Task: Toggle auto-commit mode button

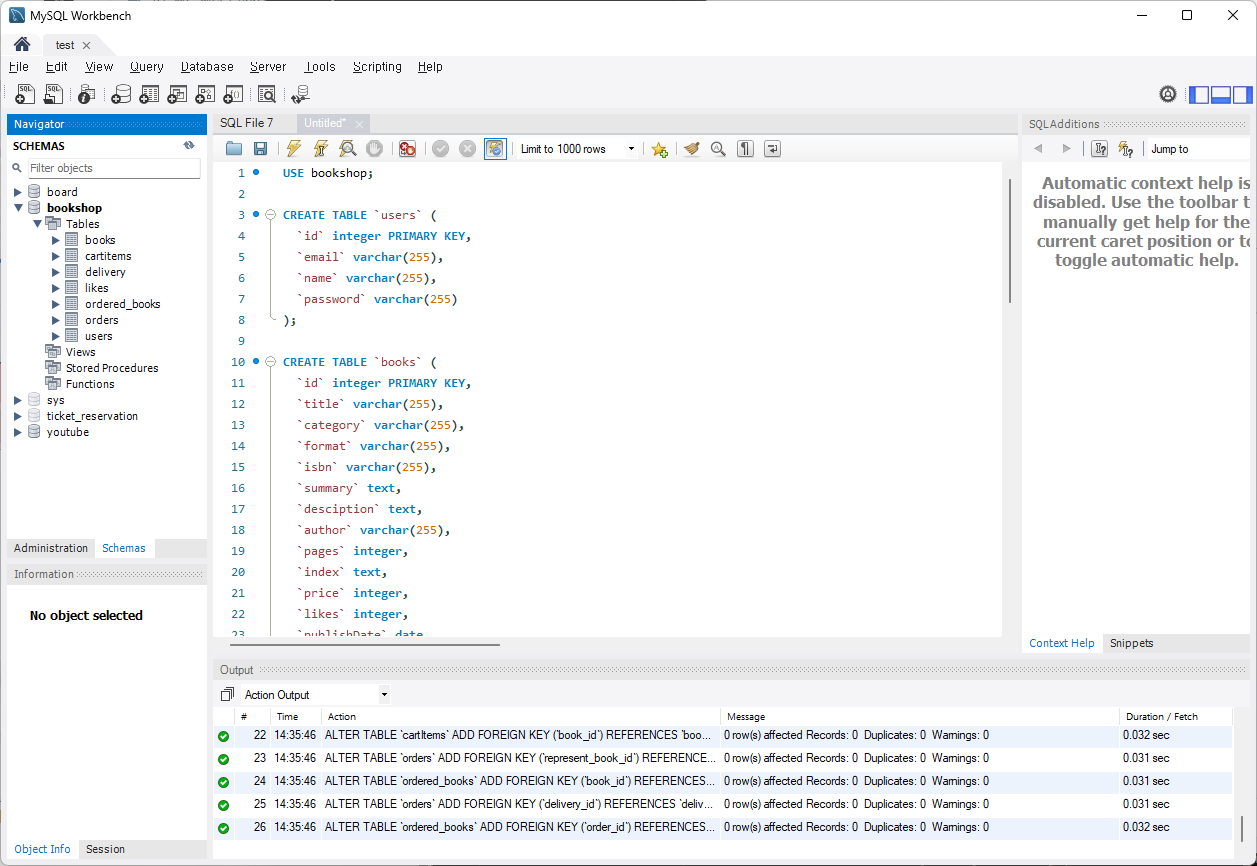Action: [495, 149]
